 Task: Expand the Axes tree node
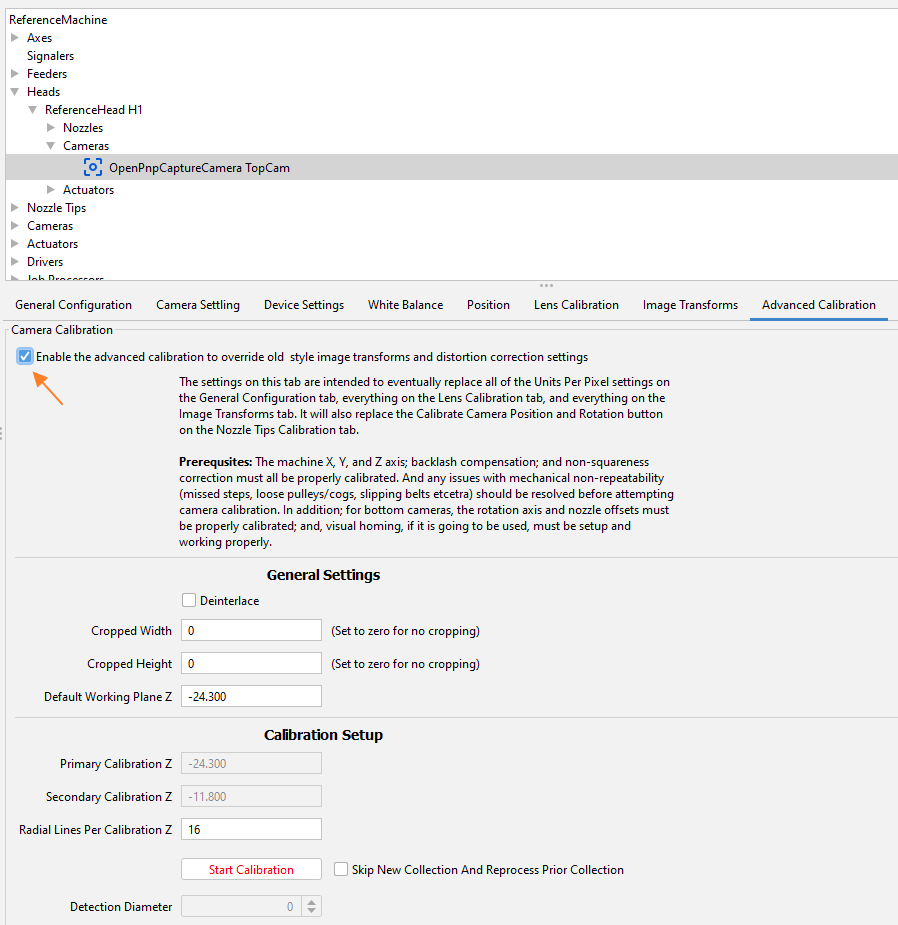tap(15, 38)
